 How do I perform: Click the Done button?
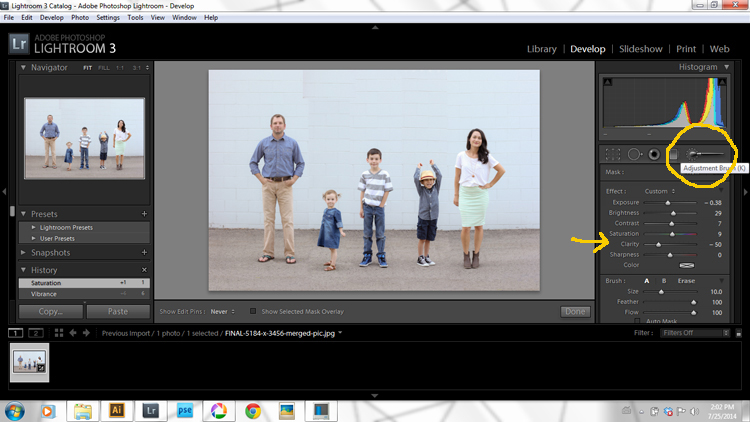coord(575,311)
